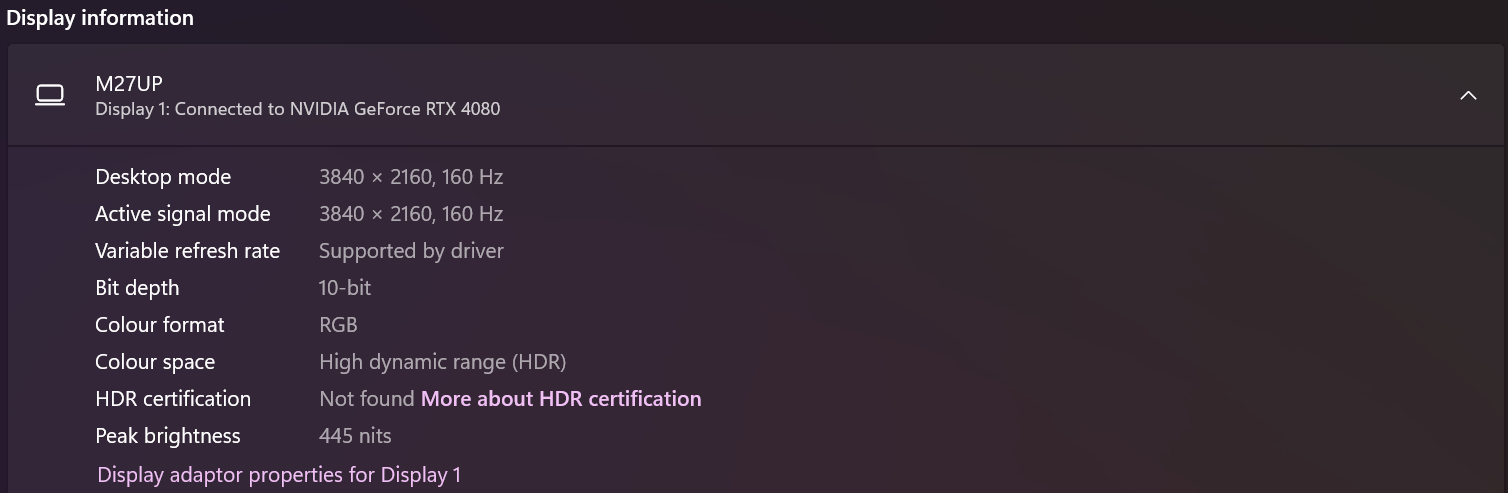This screenshot has height=493, width=1508.
Task: Click the High dynamic range (HDR) value
Action: click(x=442, y=362)
